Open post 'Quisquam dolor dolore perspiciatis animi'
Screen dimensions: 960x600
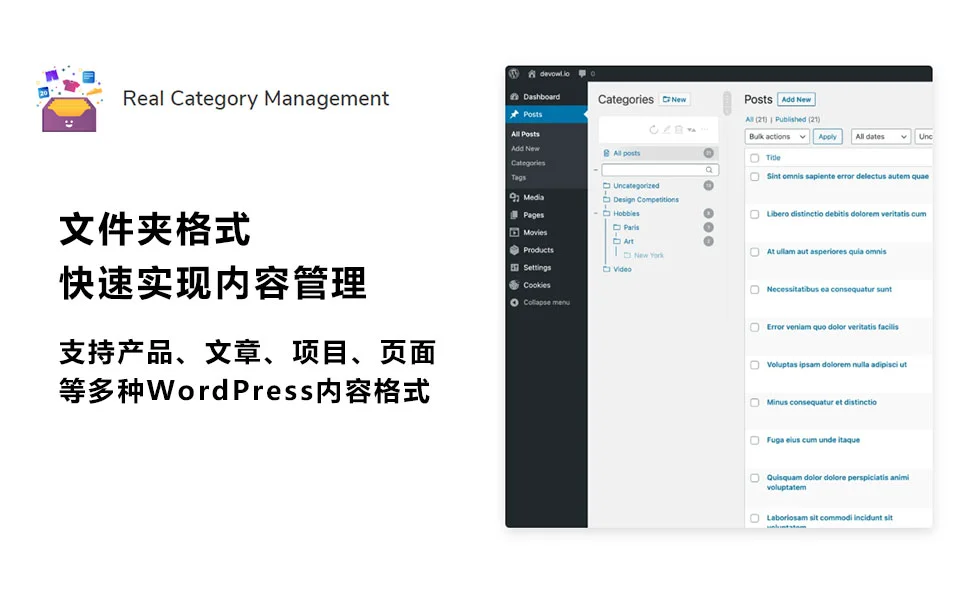838,482
